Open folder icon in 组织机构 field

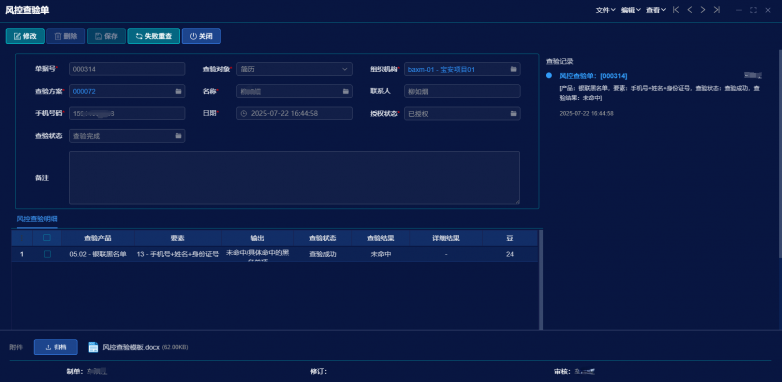(513, 69)
